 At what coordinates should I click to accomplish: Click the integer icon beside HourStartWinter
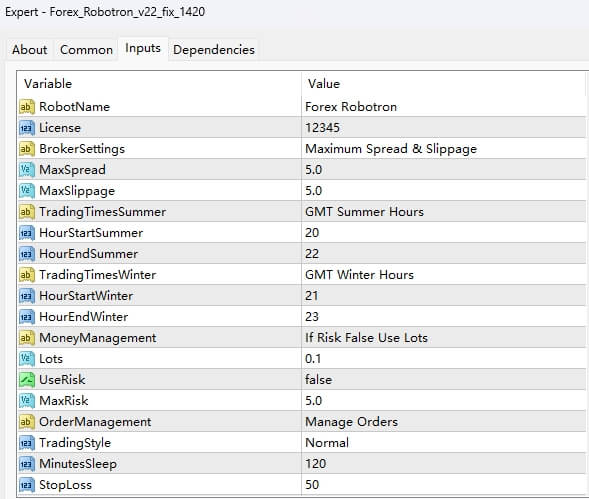coord(27,296)
